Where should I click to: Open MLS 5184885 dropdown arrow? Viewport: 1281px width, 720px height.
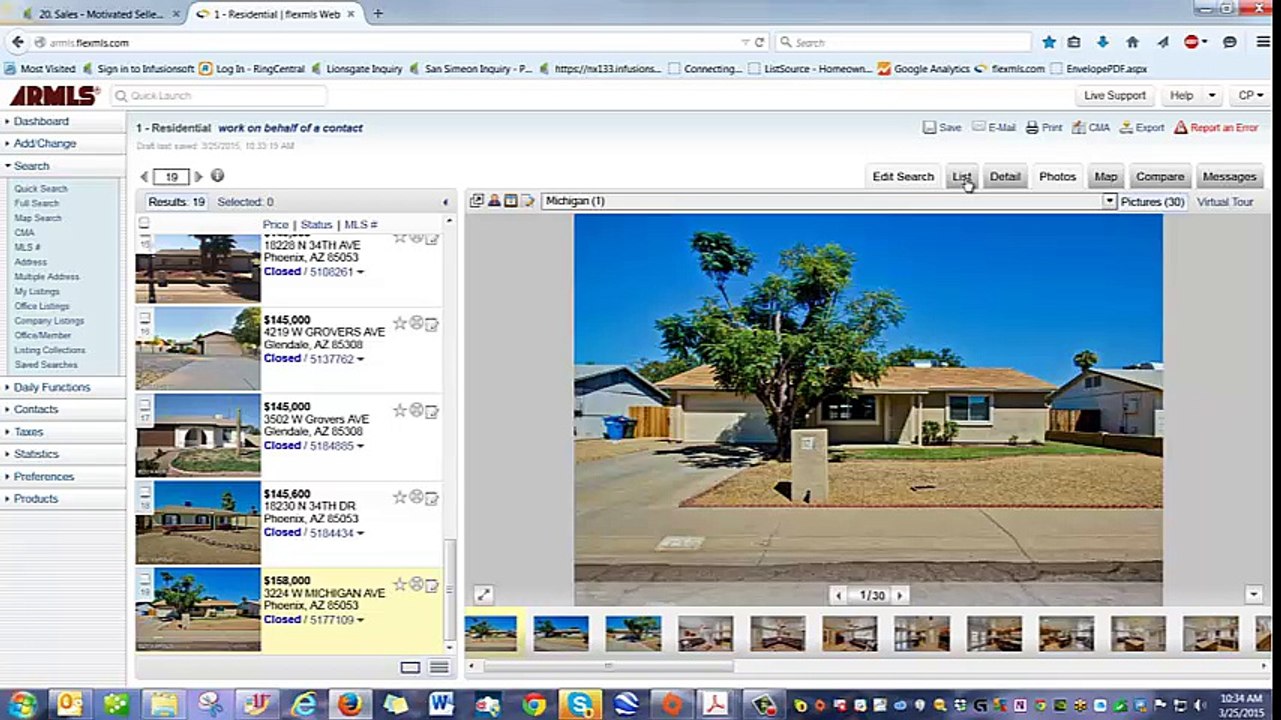360,446
